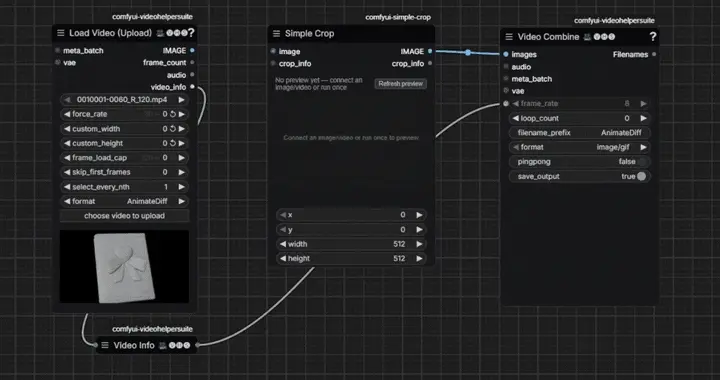The height and width of the screenshot is (380, 720).
Task: Click the Video Combine title
Action: [548, 37]
